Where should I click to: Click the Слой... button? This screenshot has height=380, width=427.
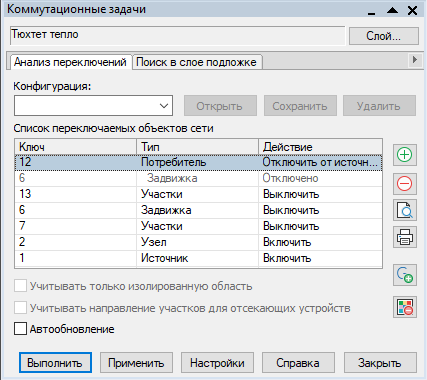click(384, 36)
